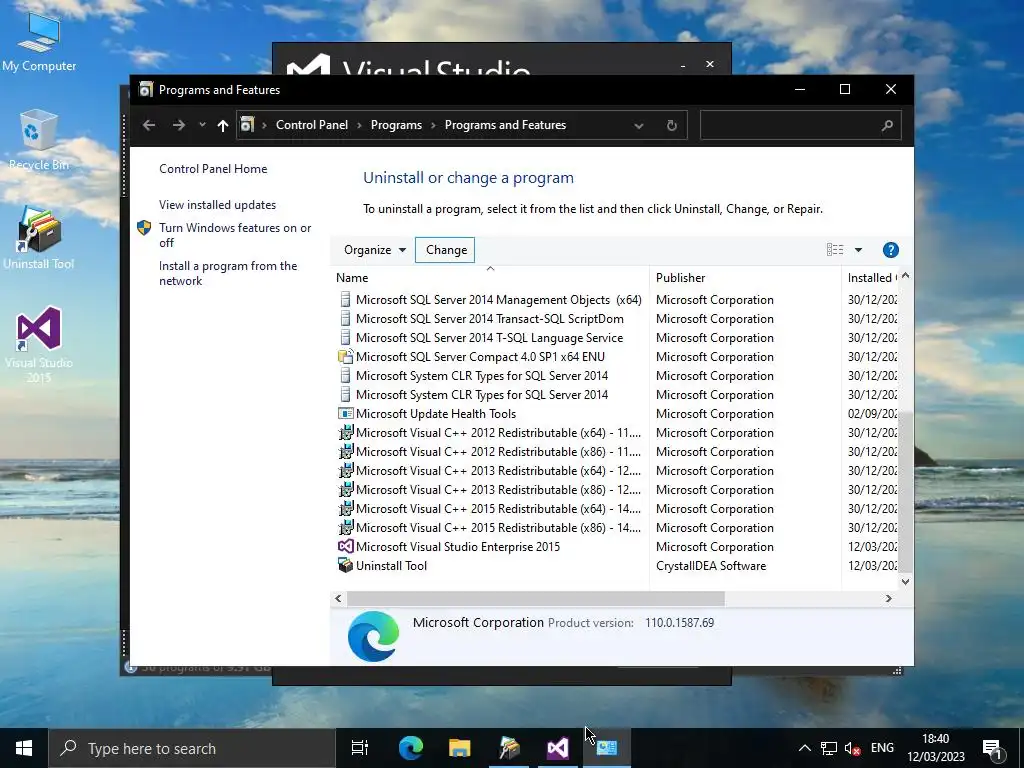Click the Uninstall Tool row icon
1024x768 pixels.
pyautogui.click(x=345, y=565)
